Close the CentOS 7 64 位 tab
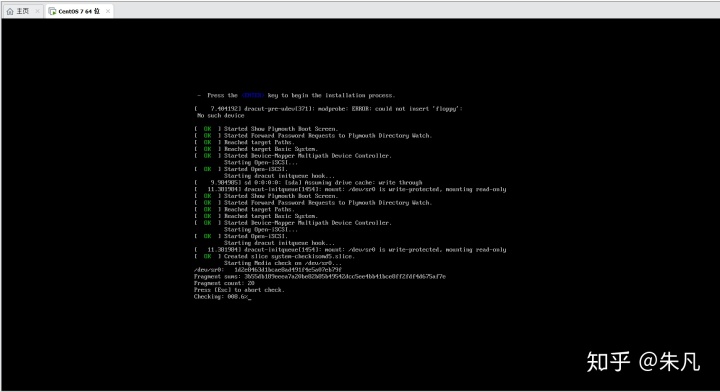The width and height of the screenshot is (720, 392). point(108,11)
